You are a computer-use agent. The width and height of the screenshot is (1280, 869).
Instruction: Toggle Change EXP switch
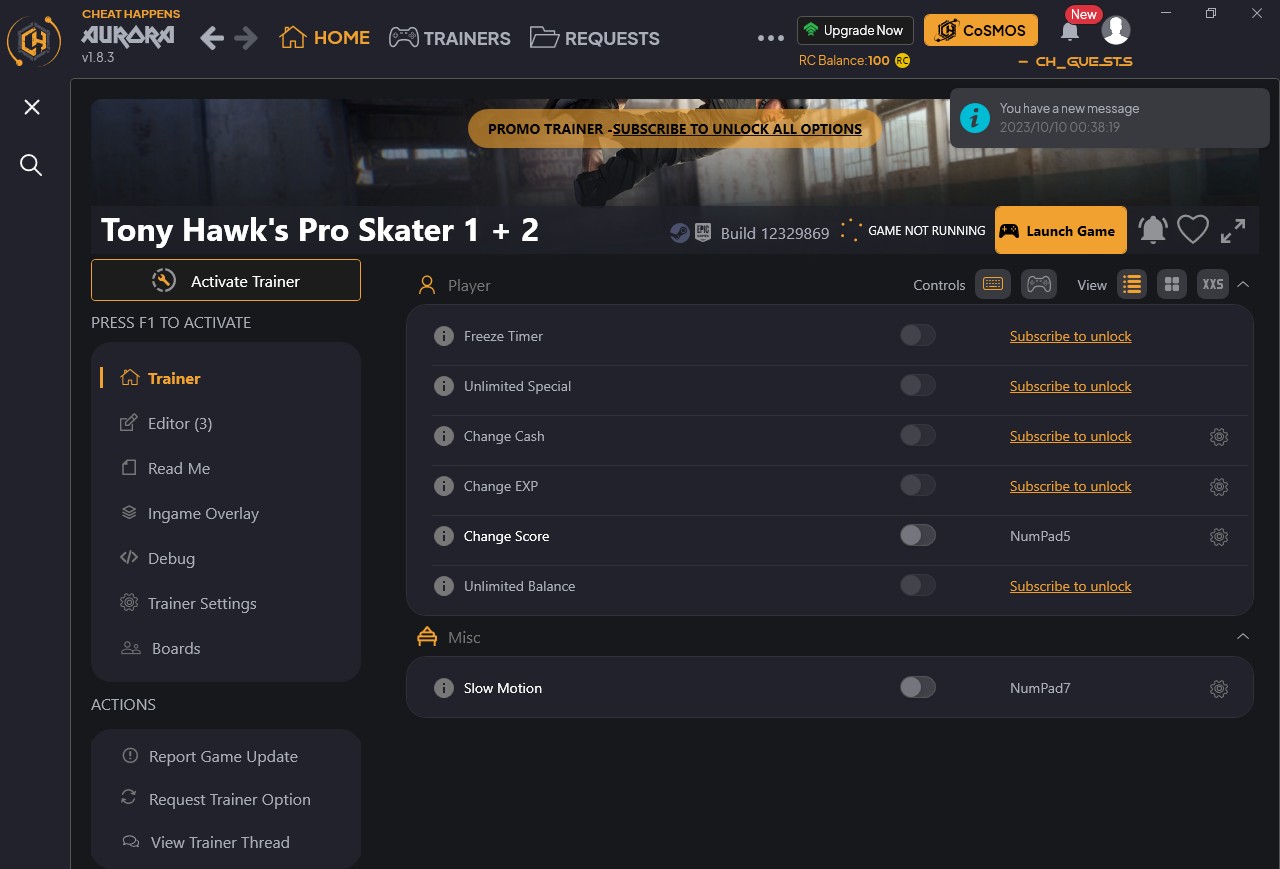tap(918, 485)
